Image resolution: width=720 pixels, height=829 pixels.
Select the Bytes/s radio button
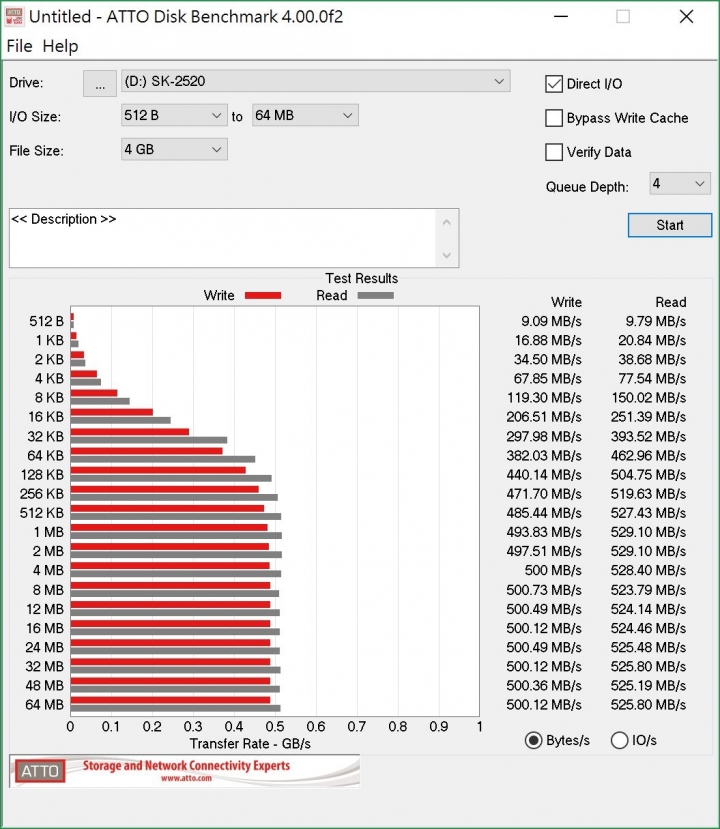coord(533,741)
